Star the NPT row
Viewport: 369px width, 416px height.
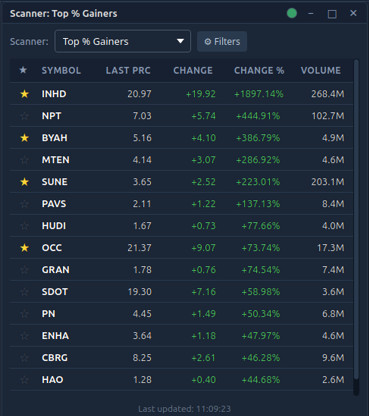click(24, 116)
